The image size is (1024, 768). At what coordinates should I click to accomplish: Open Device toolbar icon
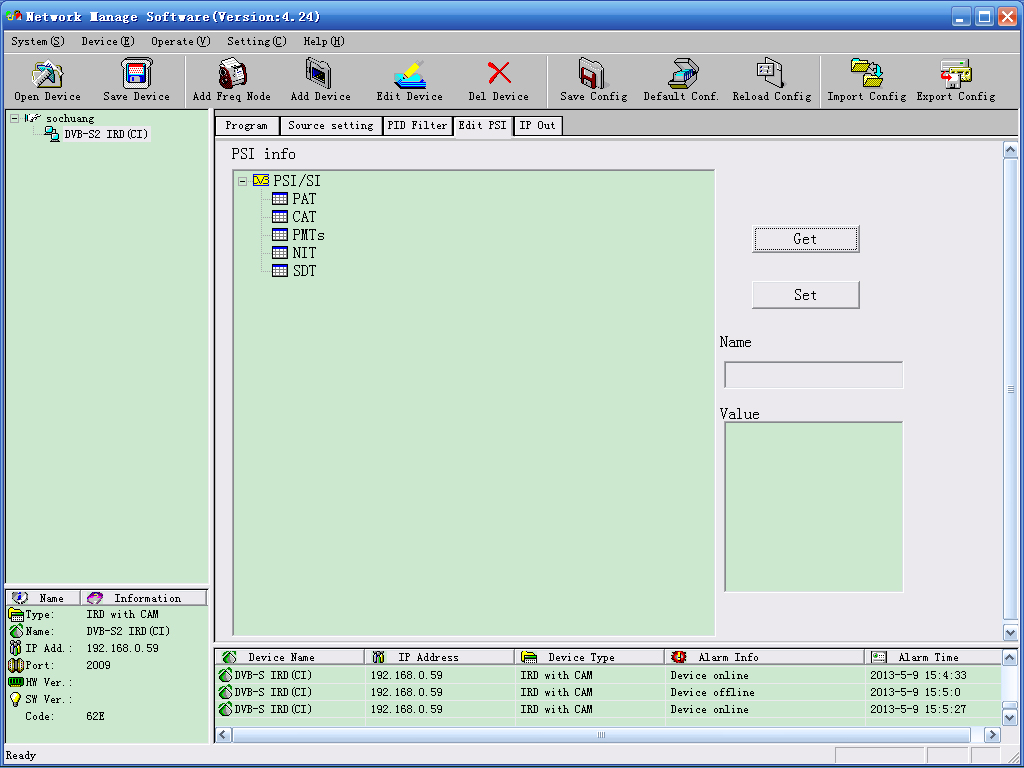pyautogui.click(x=47, y=74)
